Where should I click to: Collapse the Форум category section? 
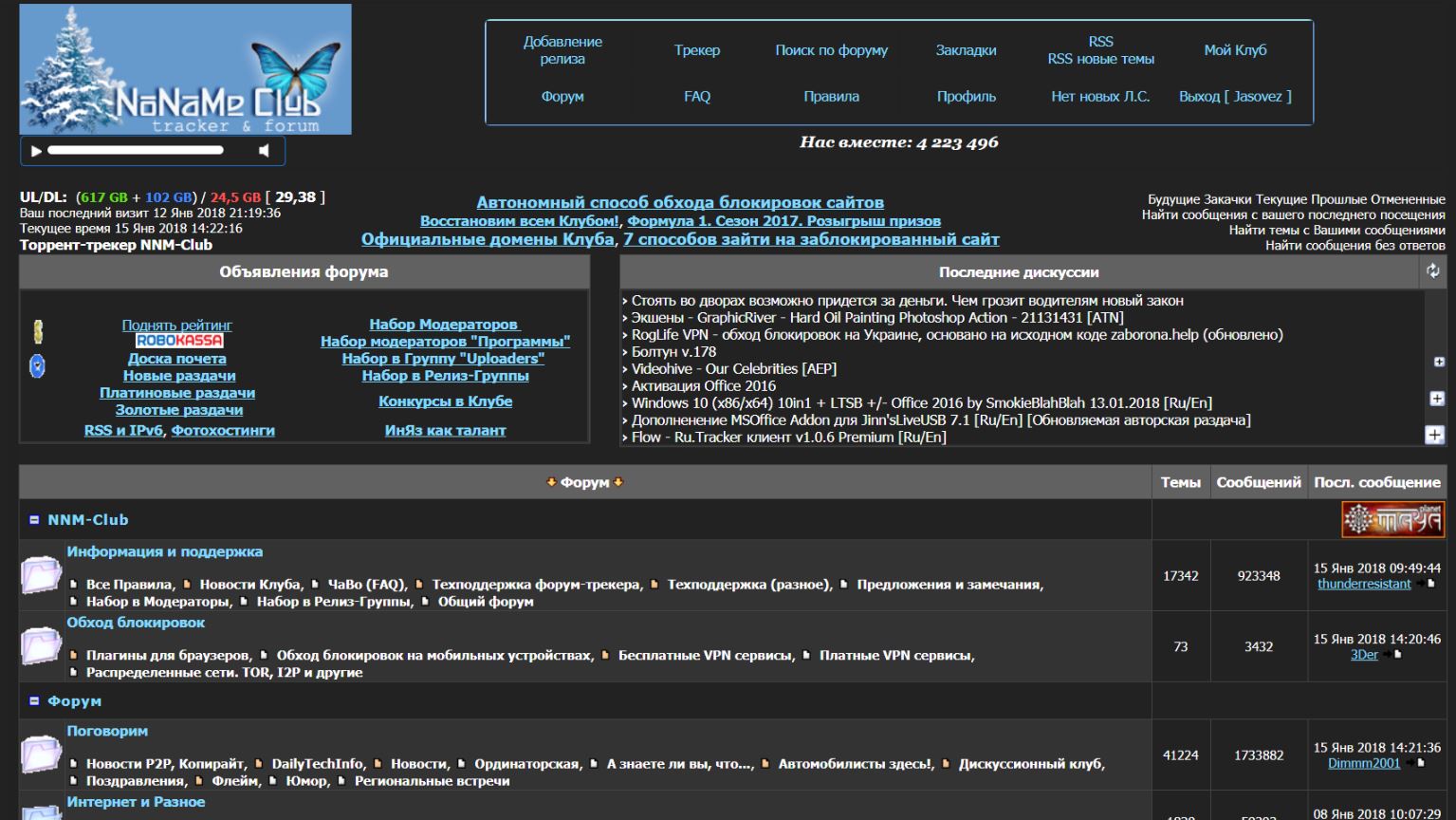point(34,701)
